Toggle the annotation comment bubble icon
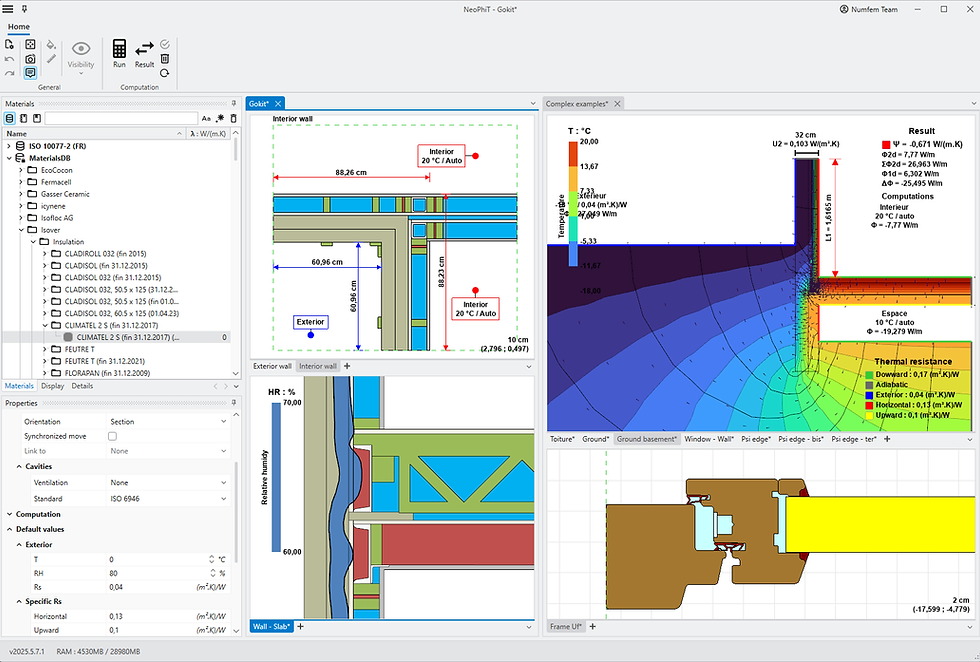The height and width of the screenshot is (662, 980). [30, 73]
